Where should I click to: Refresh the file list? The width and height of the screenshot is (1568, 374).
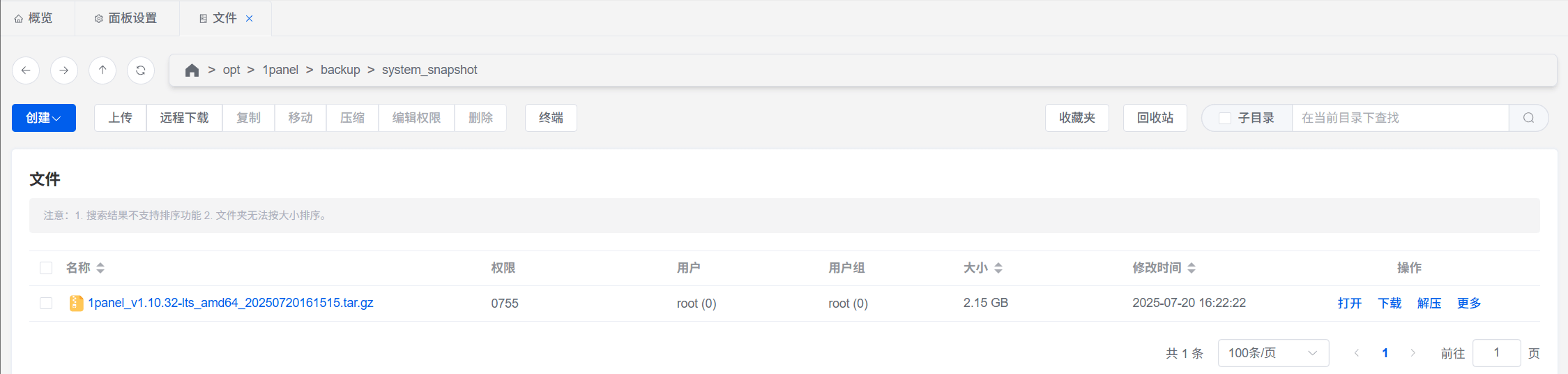click(141, 70)
